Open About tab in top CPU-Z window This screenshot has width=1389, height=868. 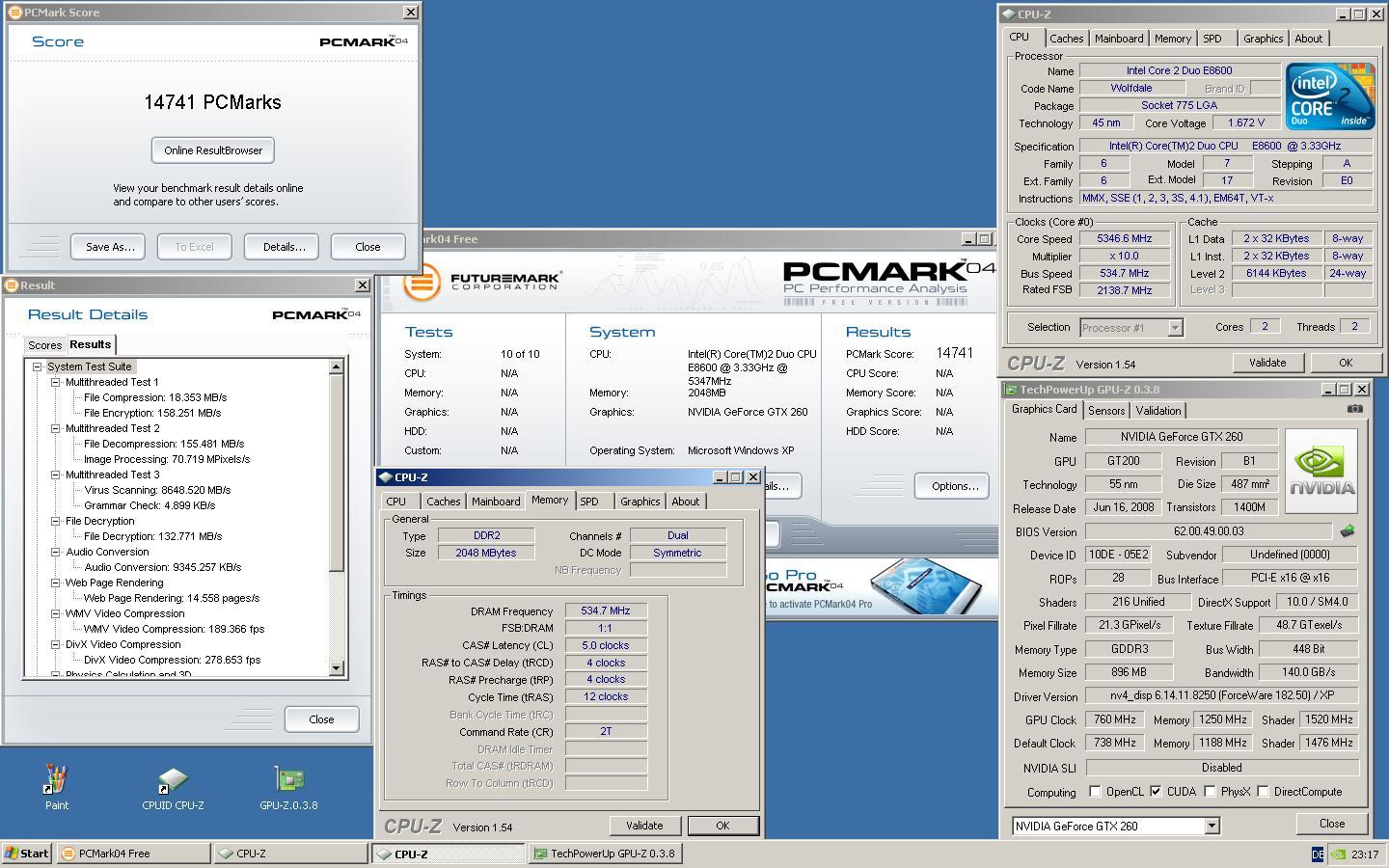1309,39
